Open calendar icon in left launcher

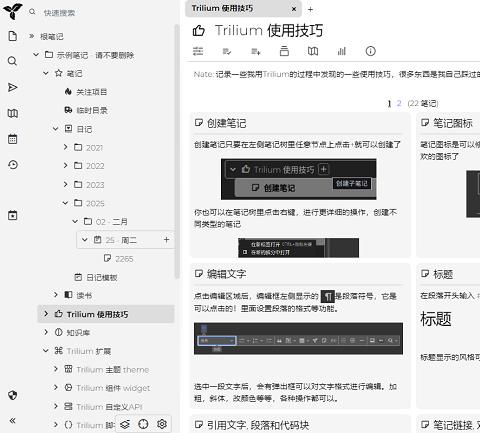pyautogui.click(x=13, y=139)
